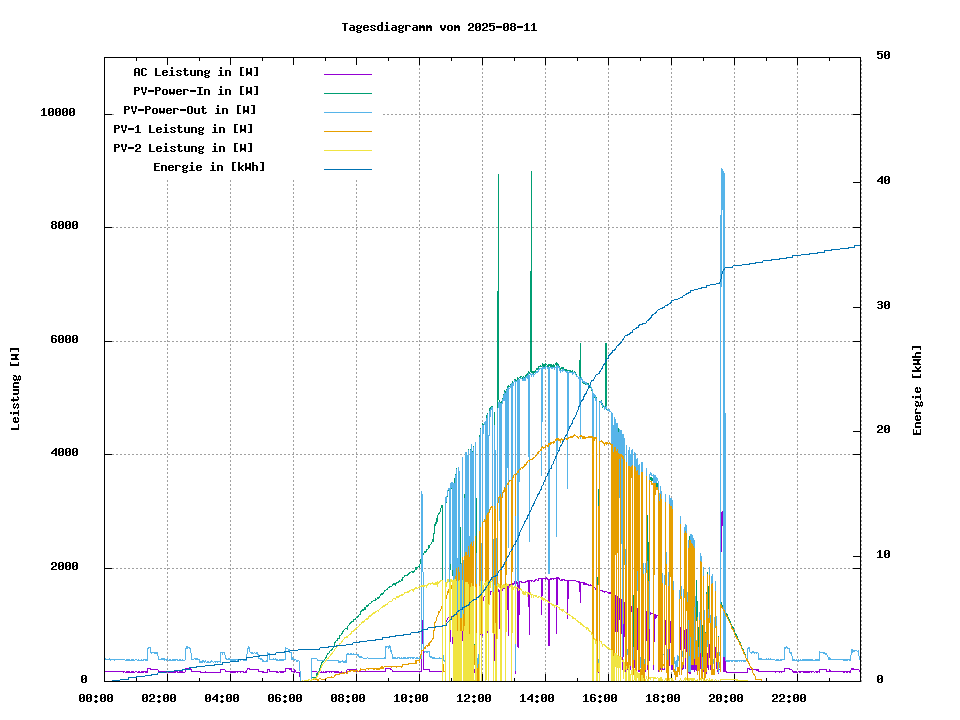This screenshot has width=960, height=720.
Task: Click the vertical Leistung [W] axis title
Action: coord(16,389)
